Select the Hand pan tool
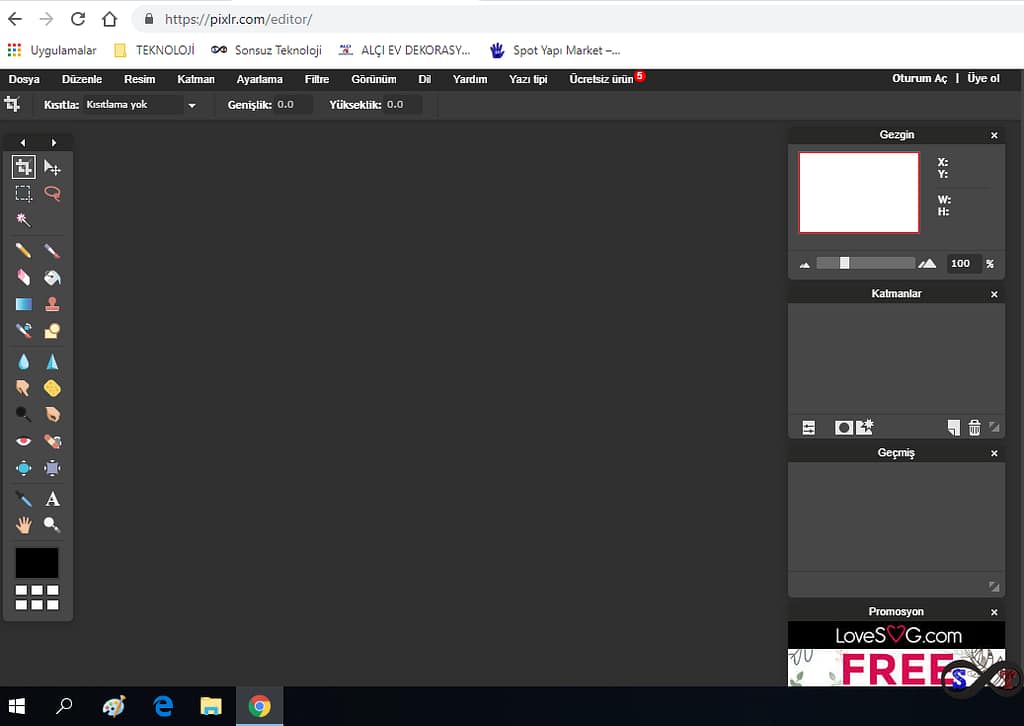Screen dimensions: 1024x726 [24, 524]
